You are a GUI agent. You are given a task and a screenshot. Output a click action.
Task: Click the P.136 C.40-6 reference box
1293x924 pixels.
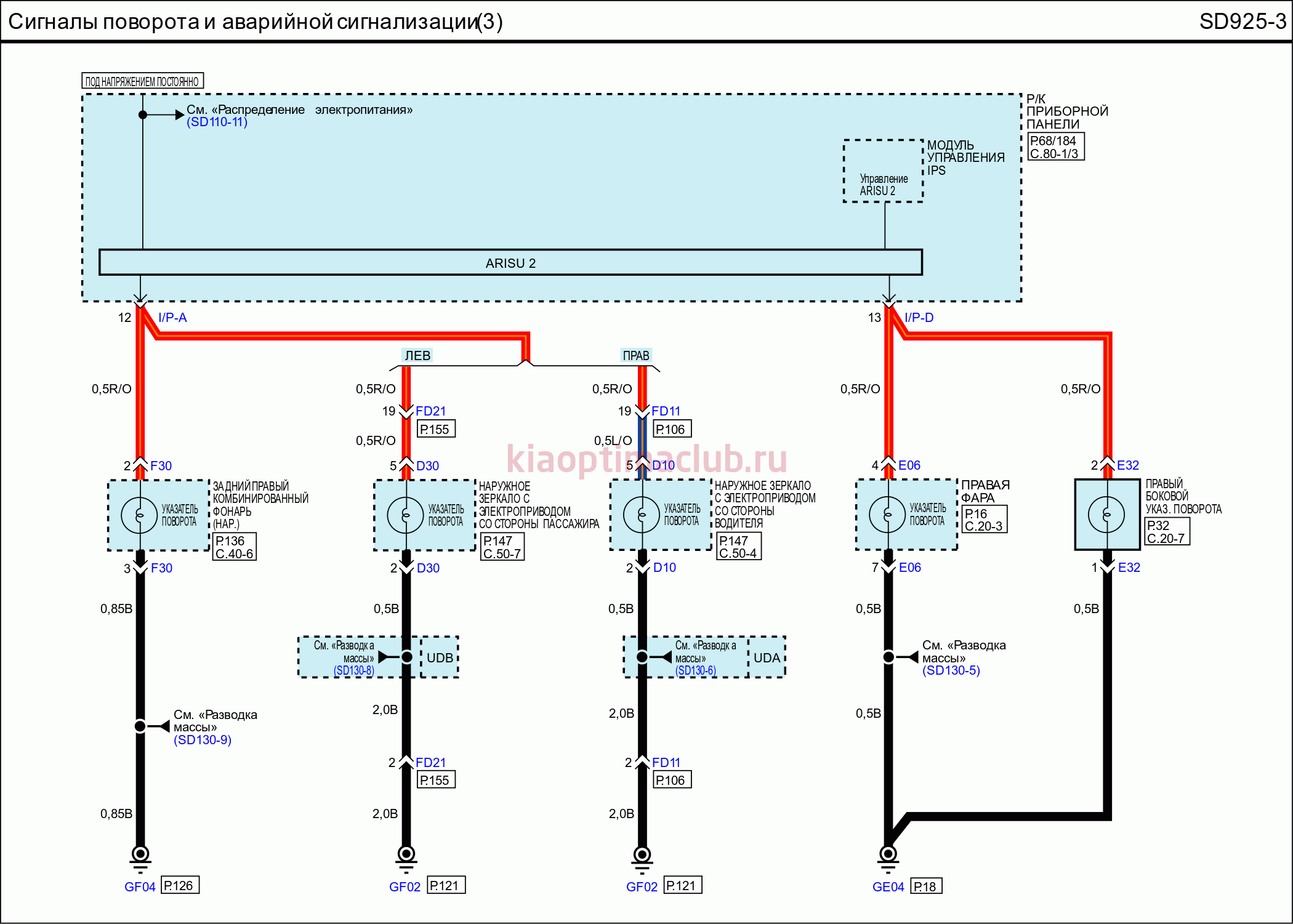pos(234,547)
